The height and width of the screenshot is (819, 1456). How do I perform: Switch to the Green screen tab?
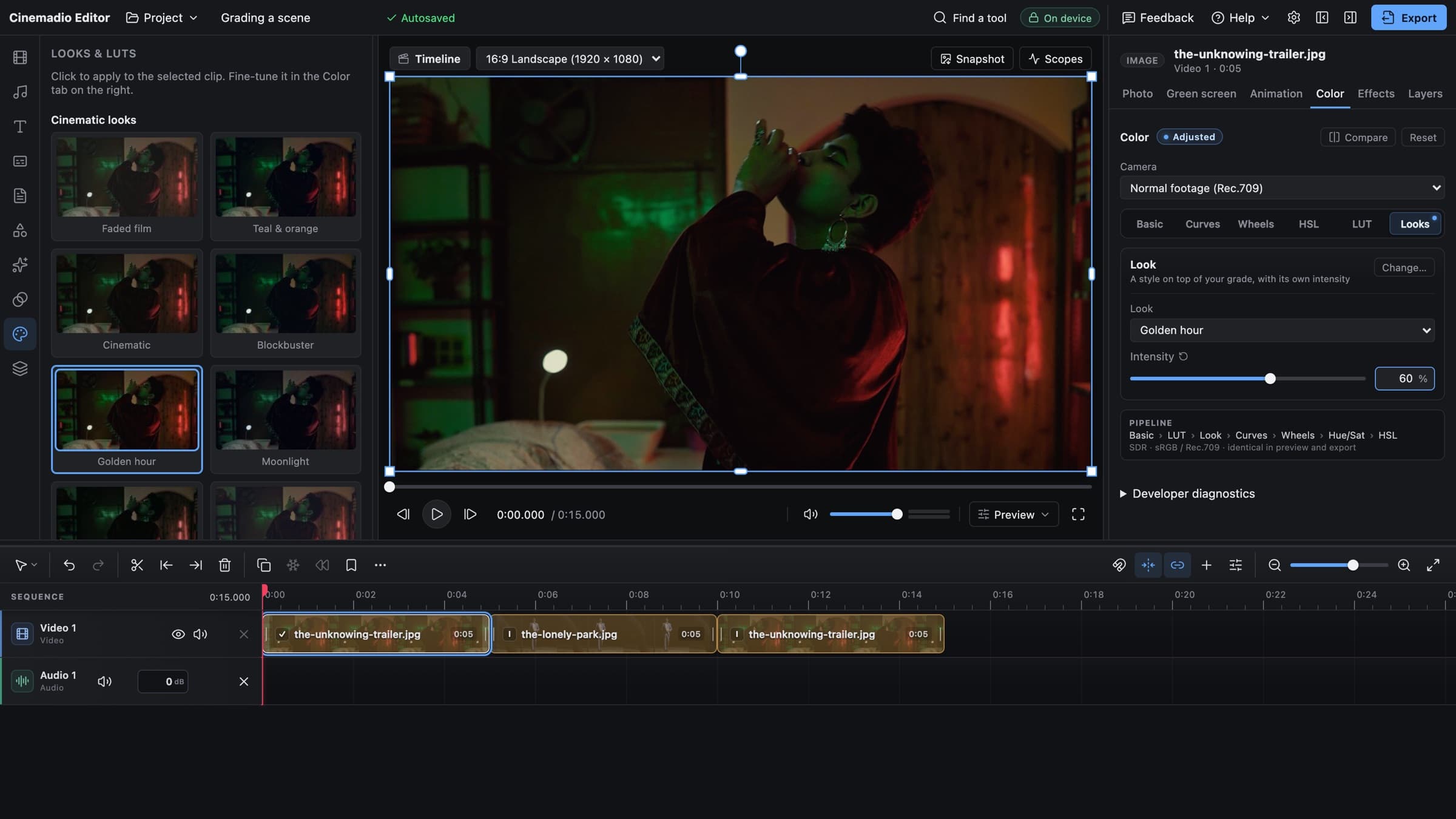pos(1201,93)
